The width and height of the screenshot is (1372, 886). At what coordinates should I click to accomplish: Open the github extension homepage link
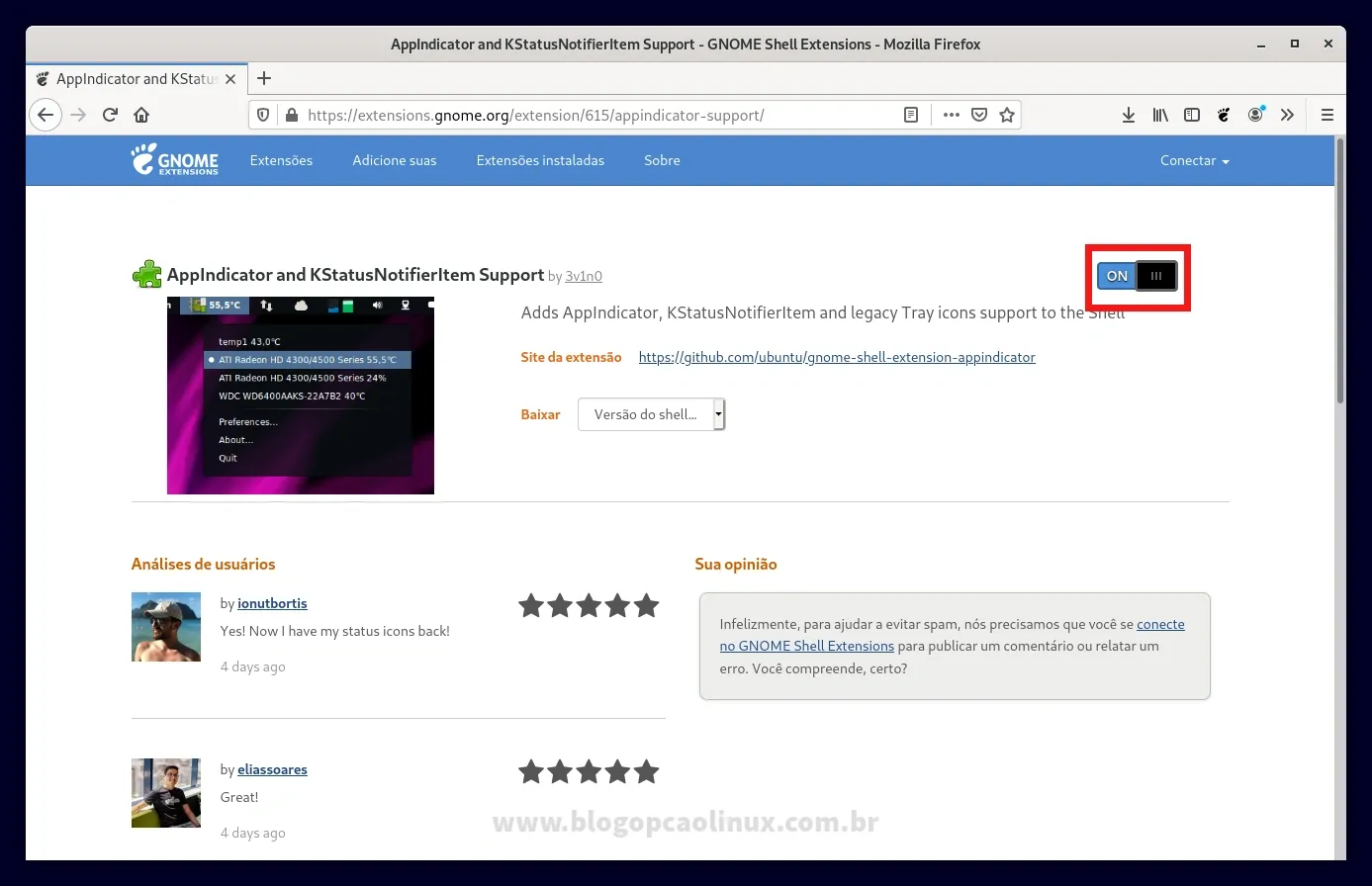point(837,357)
